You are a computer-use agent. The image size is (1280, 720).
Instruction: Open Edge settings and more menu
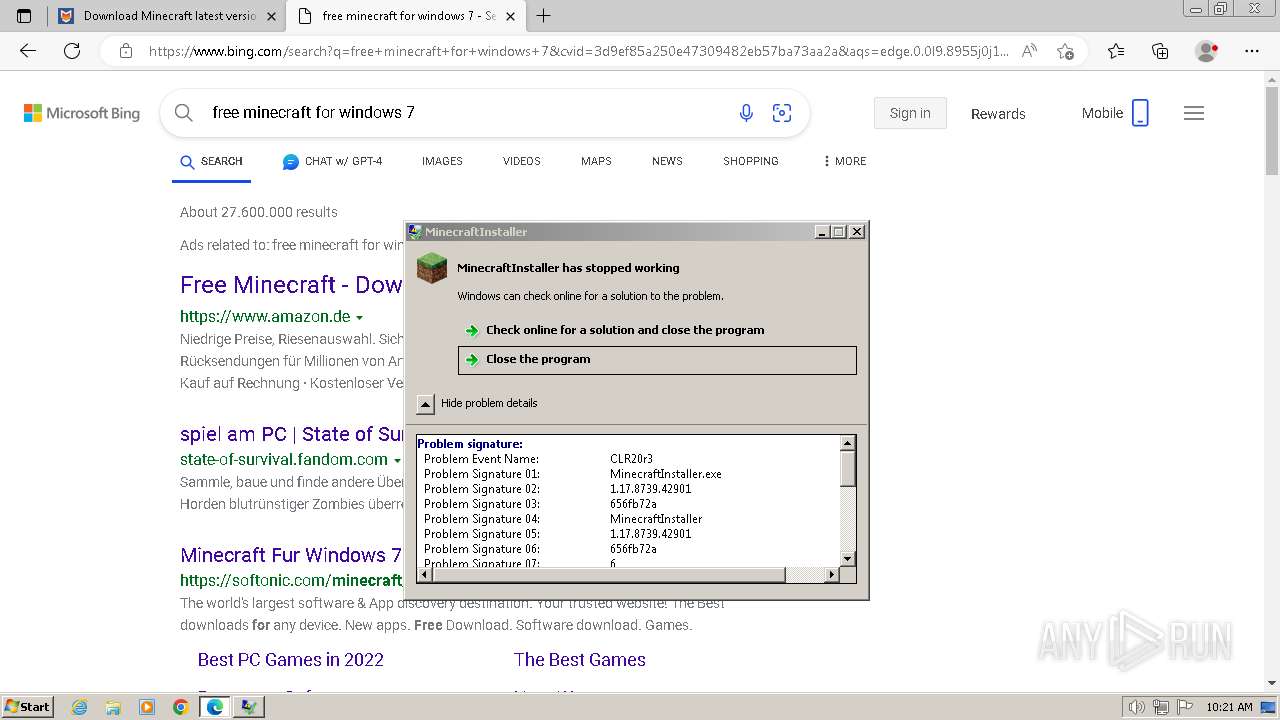1251,51
